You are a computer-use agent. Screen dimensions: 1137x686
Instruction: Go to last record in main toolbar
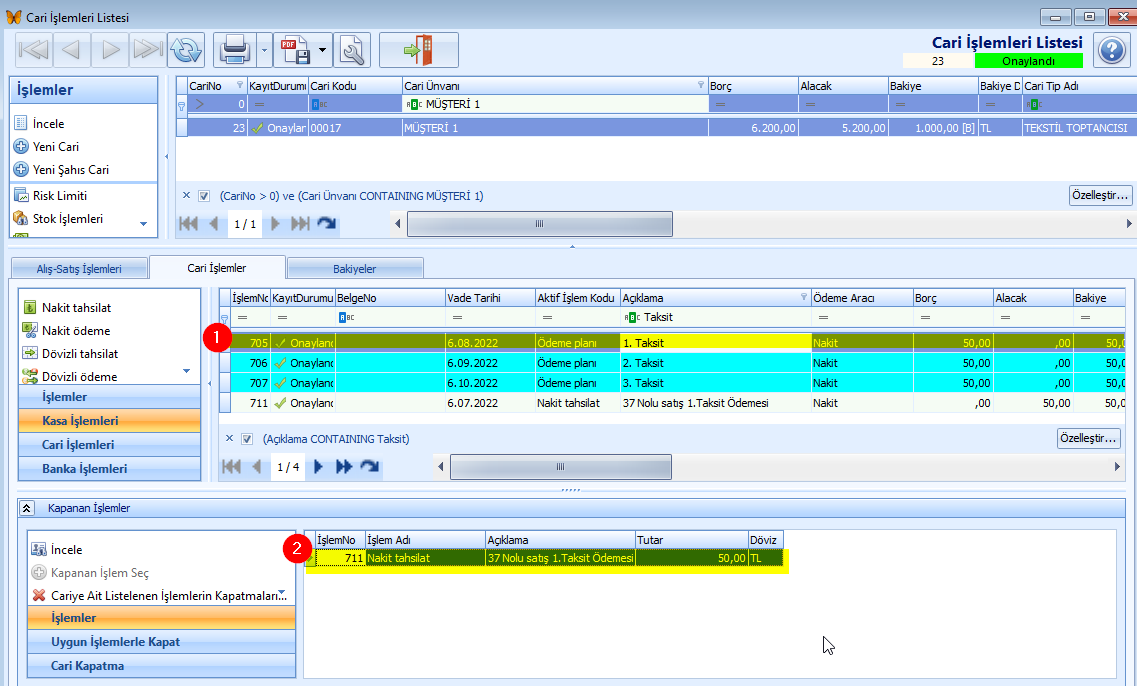148,50
